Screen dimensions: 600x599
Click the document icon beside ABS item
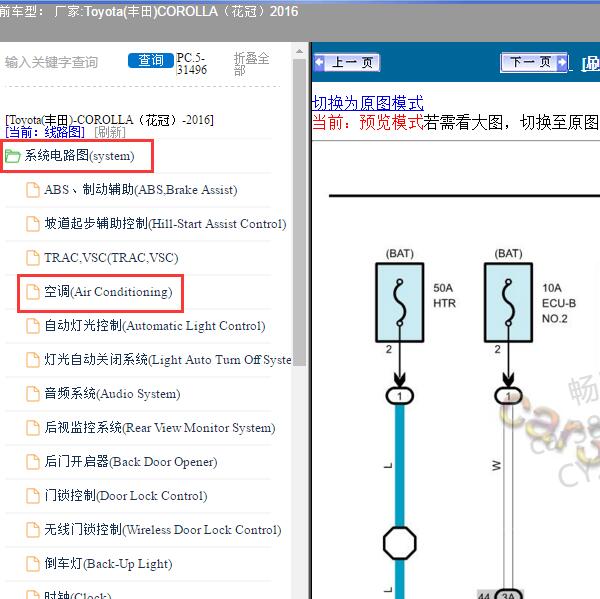point(33,190)
